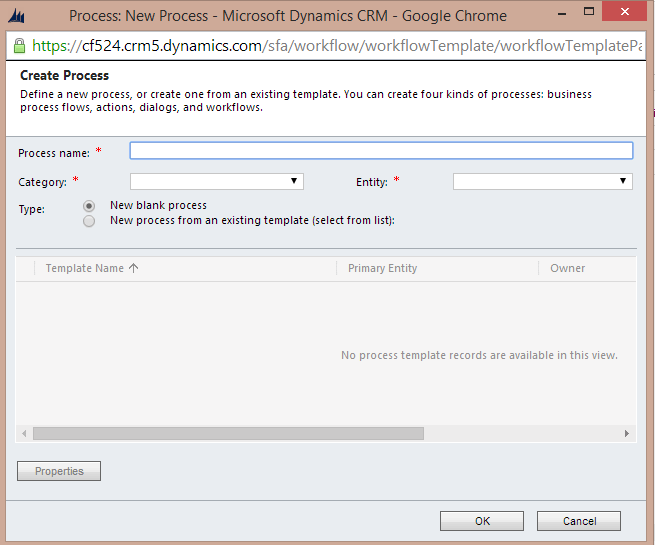Click inside the Process name field

(x=381, y=151)
